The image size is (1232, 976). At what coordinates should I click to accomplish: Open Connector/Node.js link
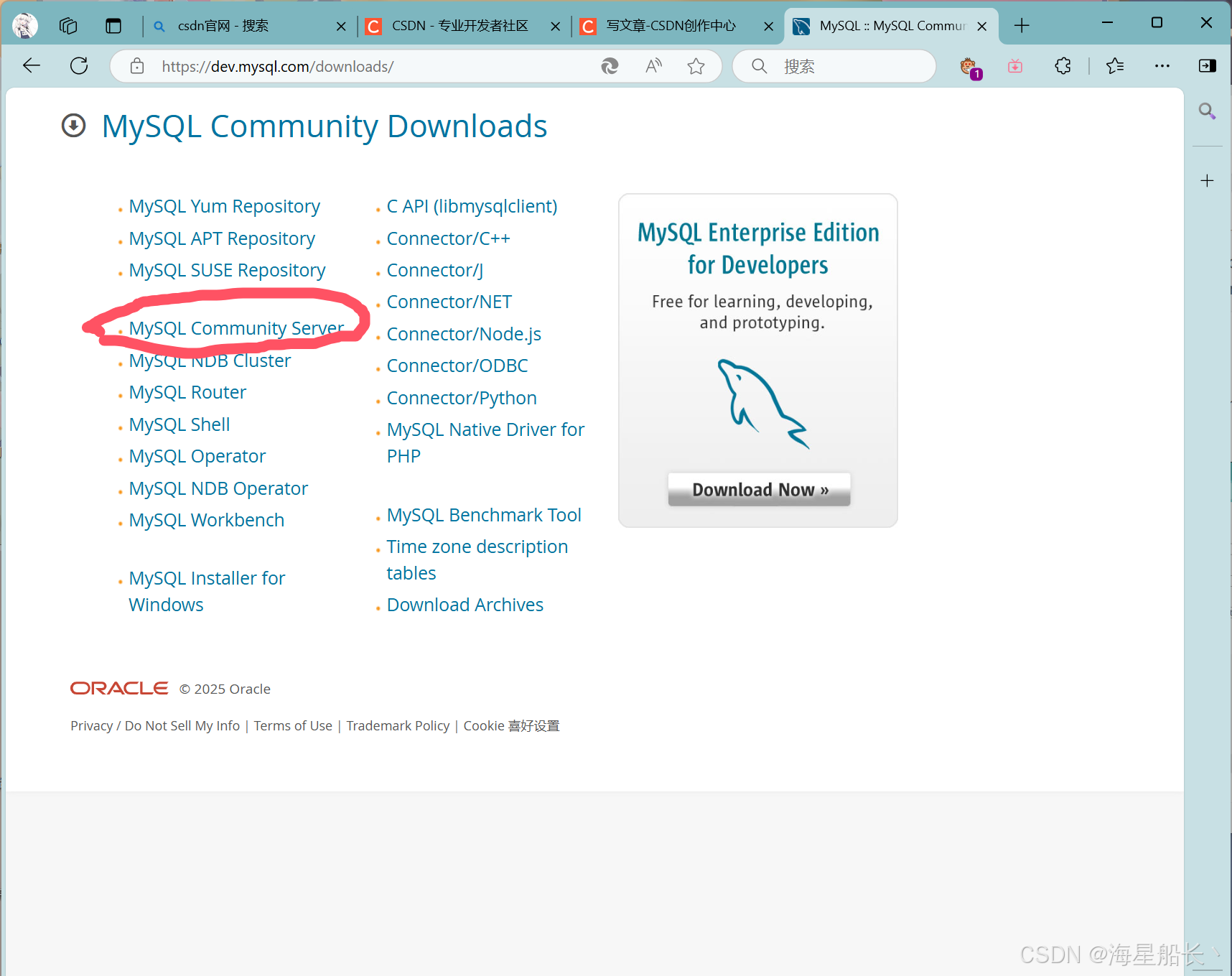tap(464, 334)
